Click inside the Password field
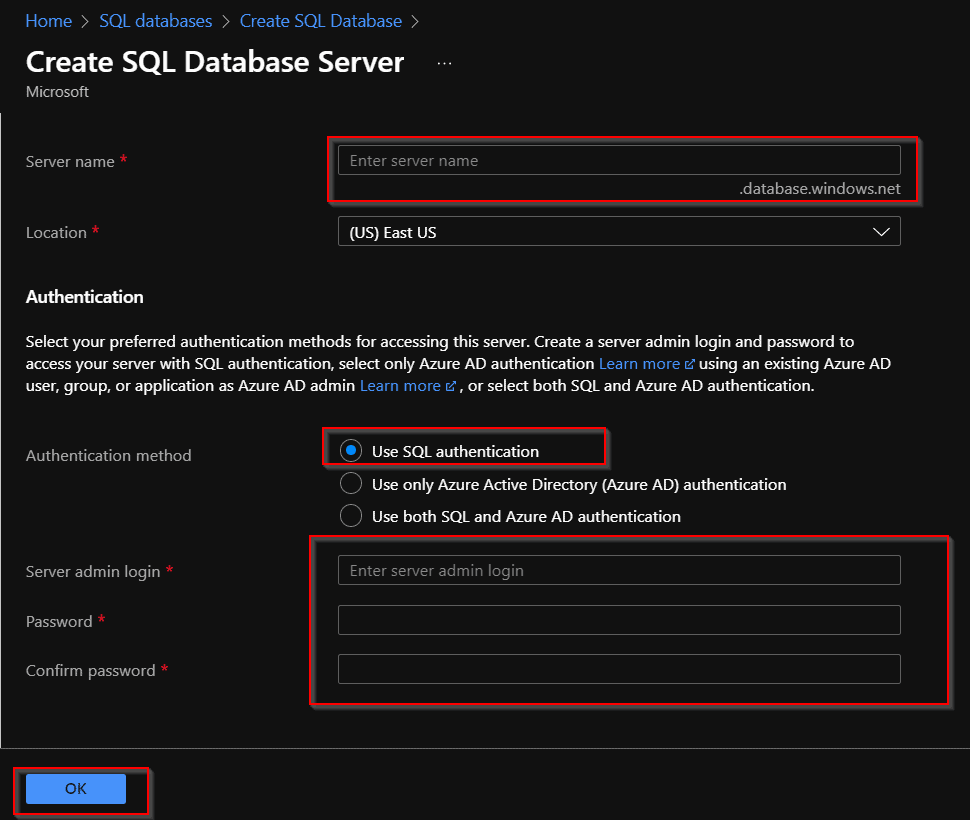970x820 pixels. point(618,620)
